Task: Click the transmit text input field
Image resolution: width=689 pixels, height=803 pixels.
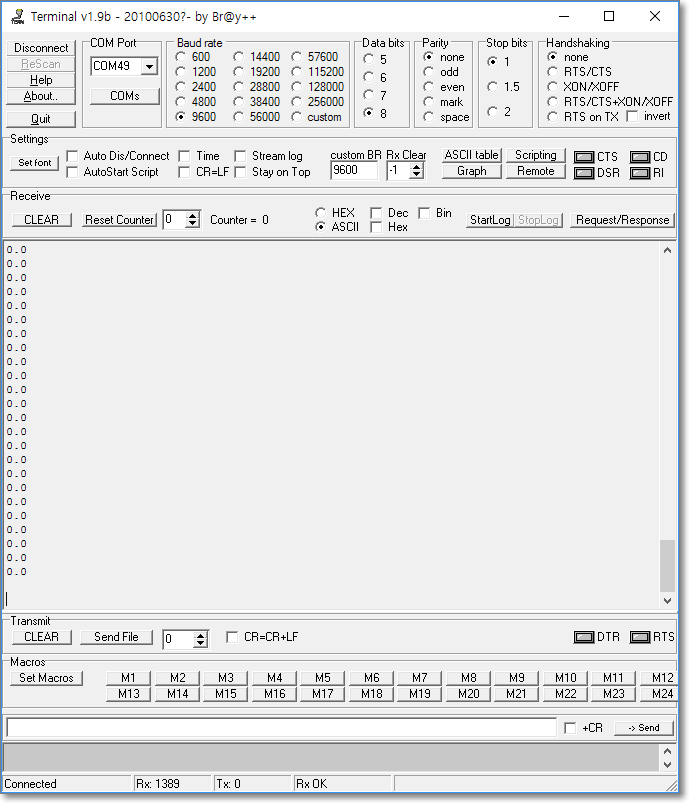Action: pyautogui.click(x=280, y=727)
